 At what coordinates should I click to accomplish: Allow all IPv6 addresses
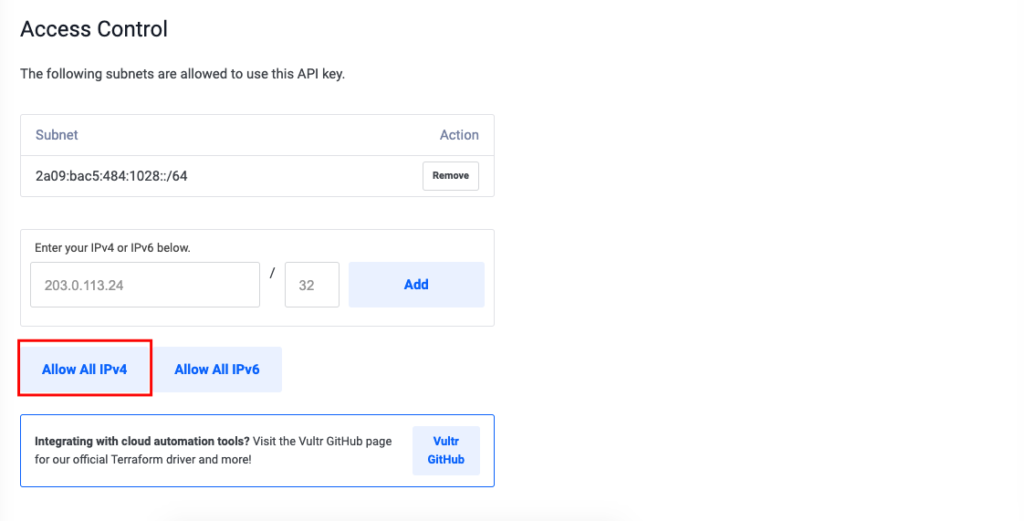pos(217,370)
